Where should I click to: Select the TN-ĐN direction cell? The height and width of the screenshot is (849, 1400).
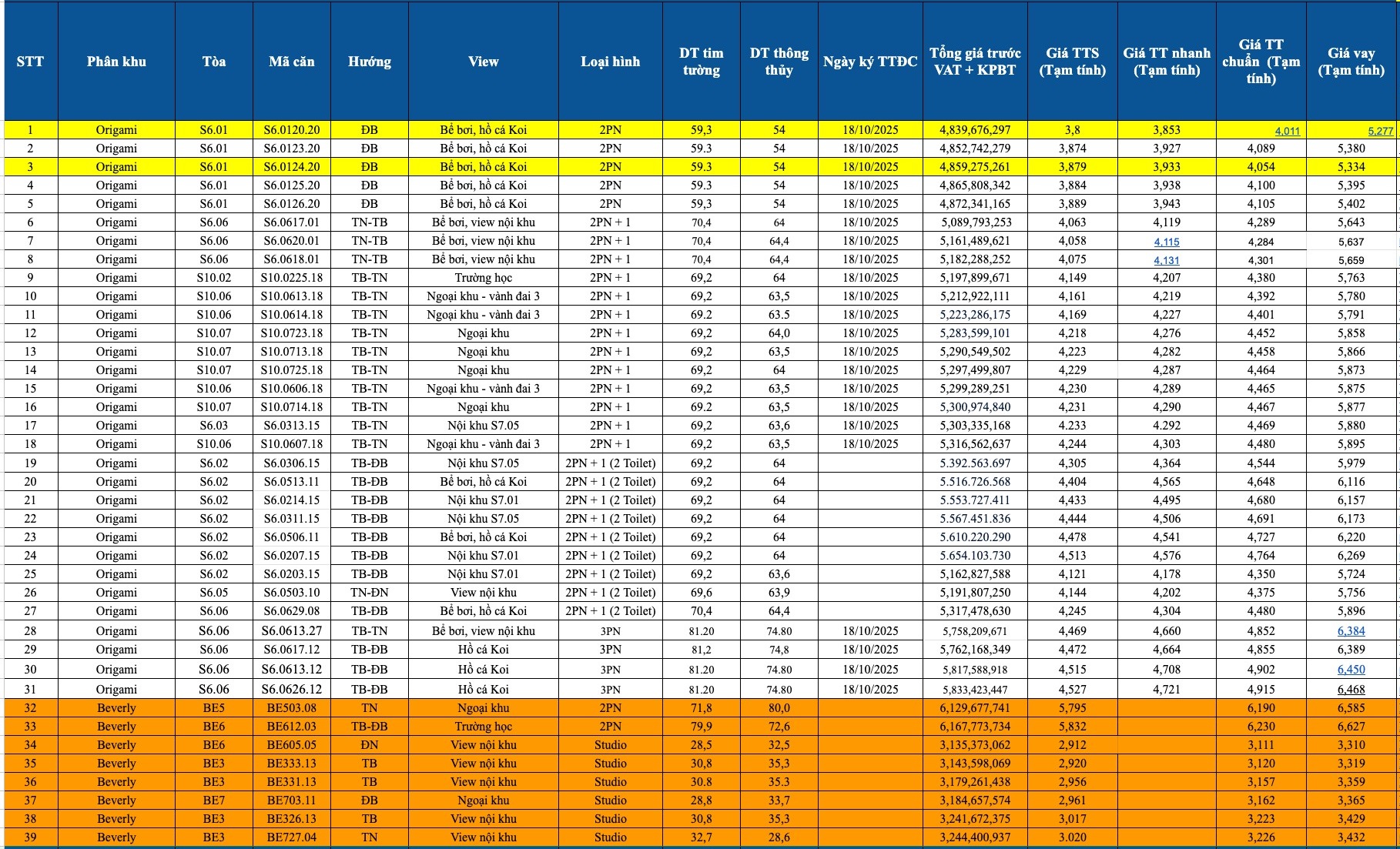(x=370, y=593)
